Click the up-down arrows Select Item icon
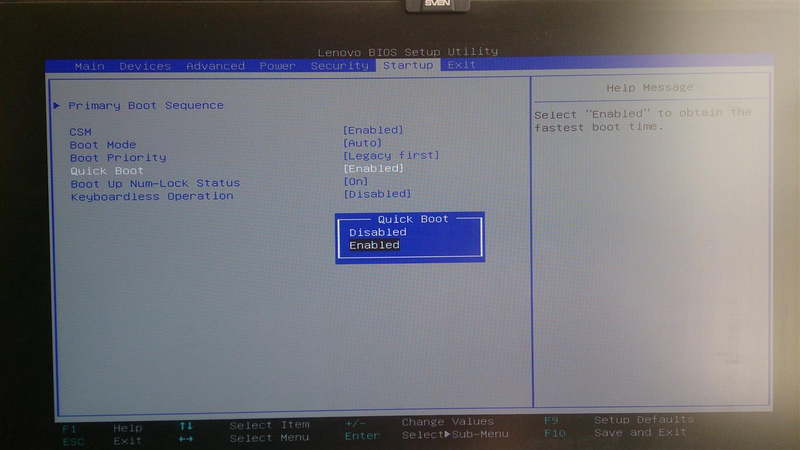The image size is (800, 450). pyautogui.click(x=186, y=426)
